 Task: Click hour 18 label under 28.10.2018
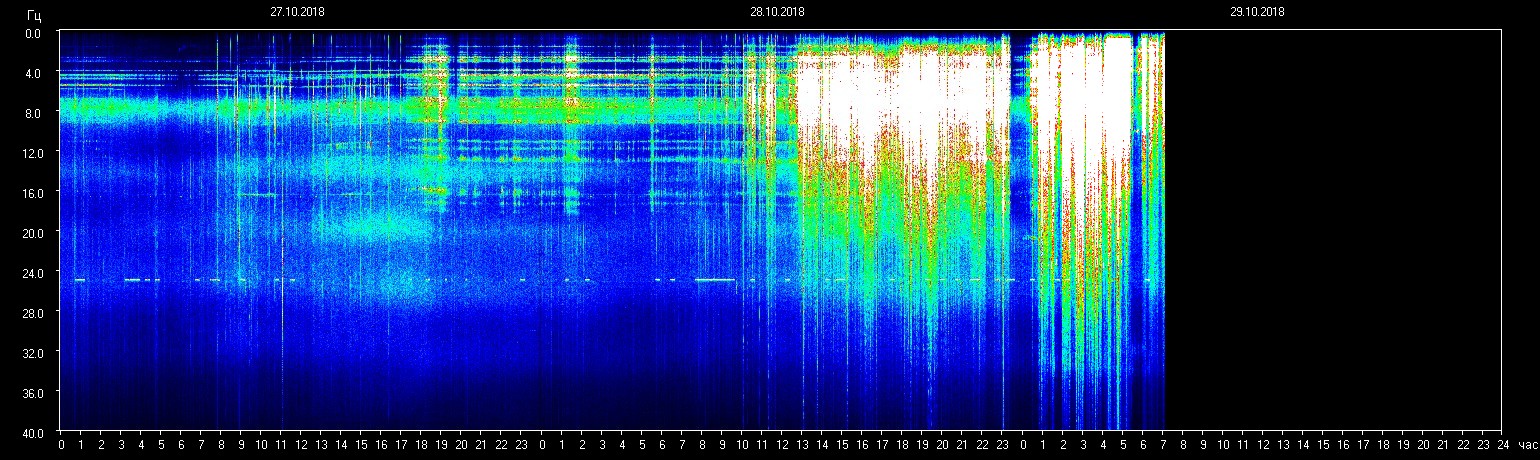902,445
